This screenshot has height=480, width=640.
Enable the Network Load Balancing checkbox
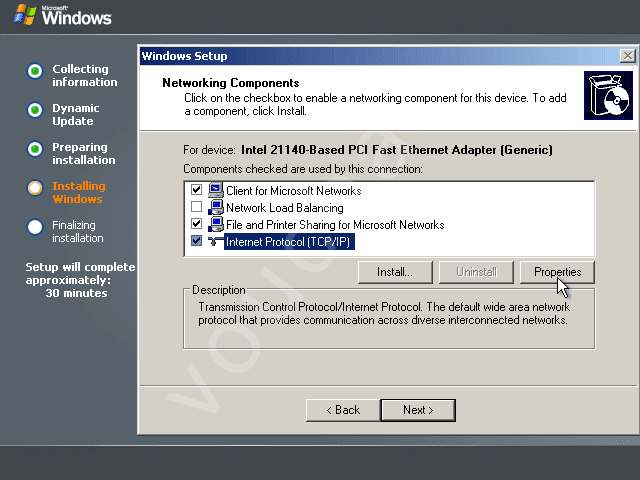pyautogui.click(x=196, y=207)
